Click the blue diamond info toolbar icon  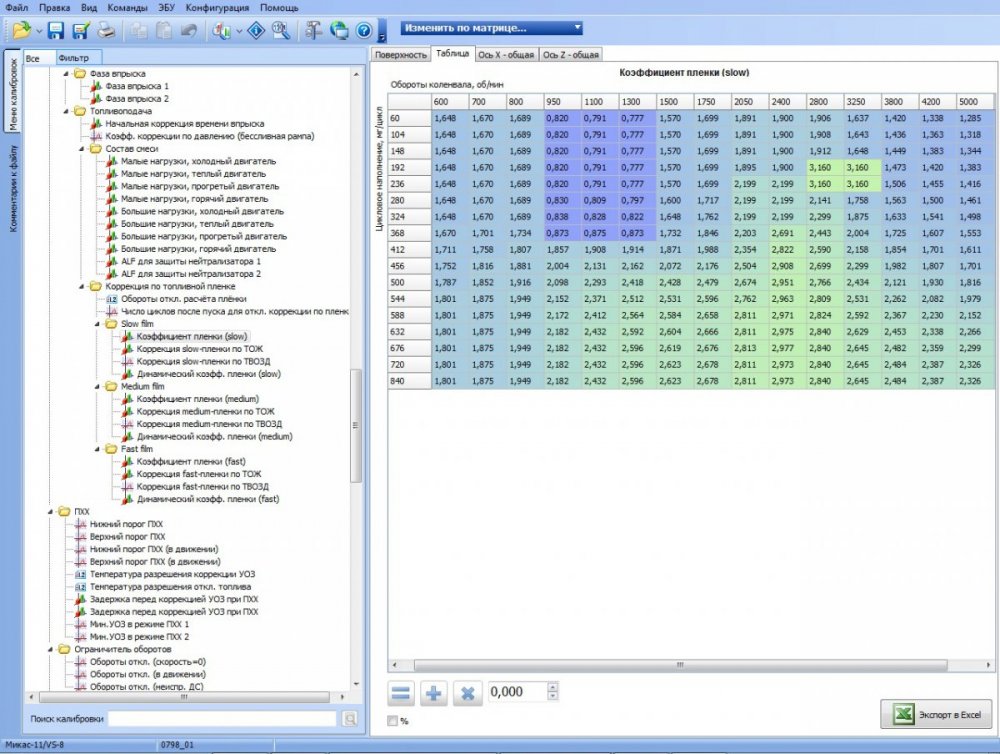pos(255,30)
